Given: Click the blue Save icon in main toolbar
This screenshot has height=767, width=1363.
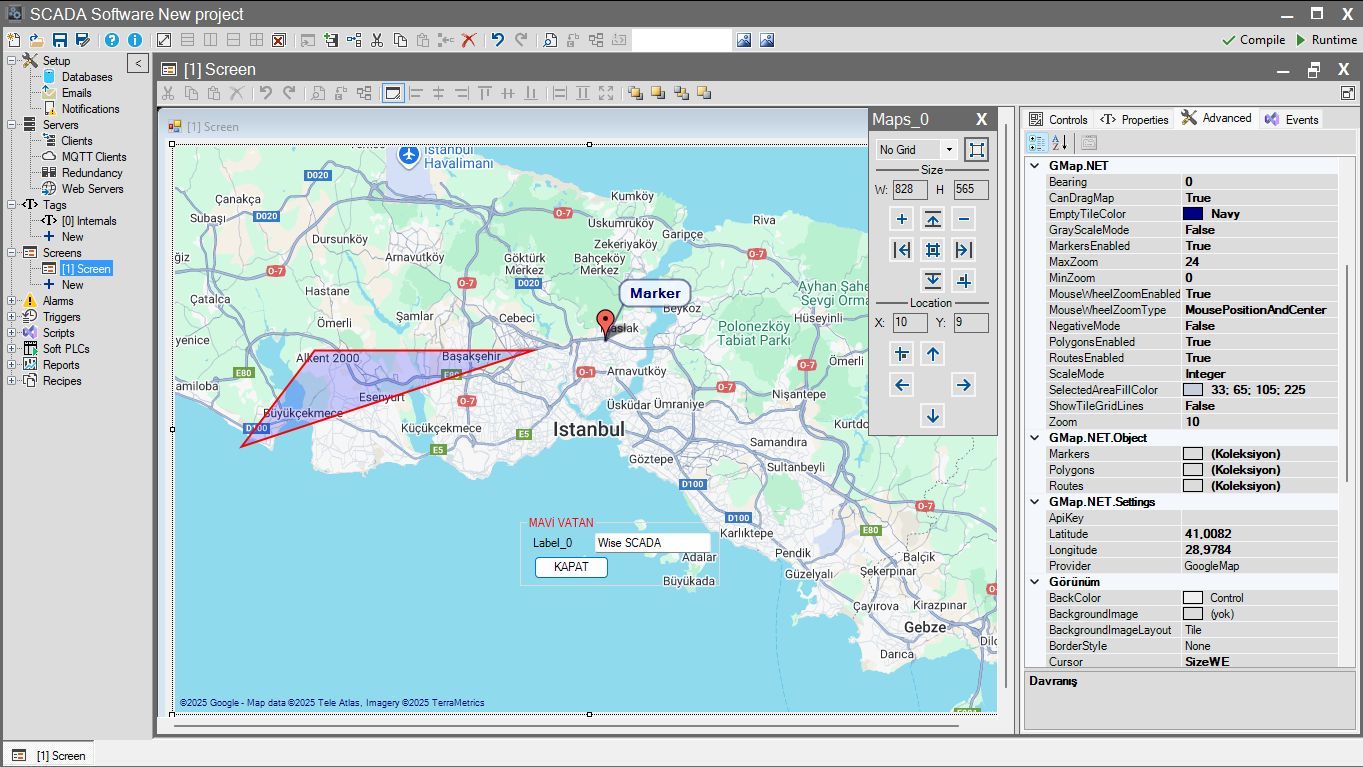Looking at the screenshot, I should pos(59,40).
